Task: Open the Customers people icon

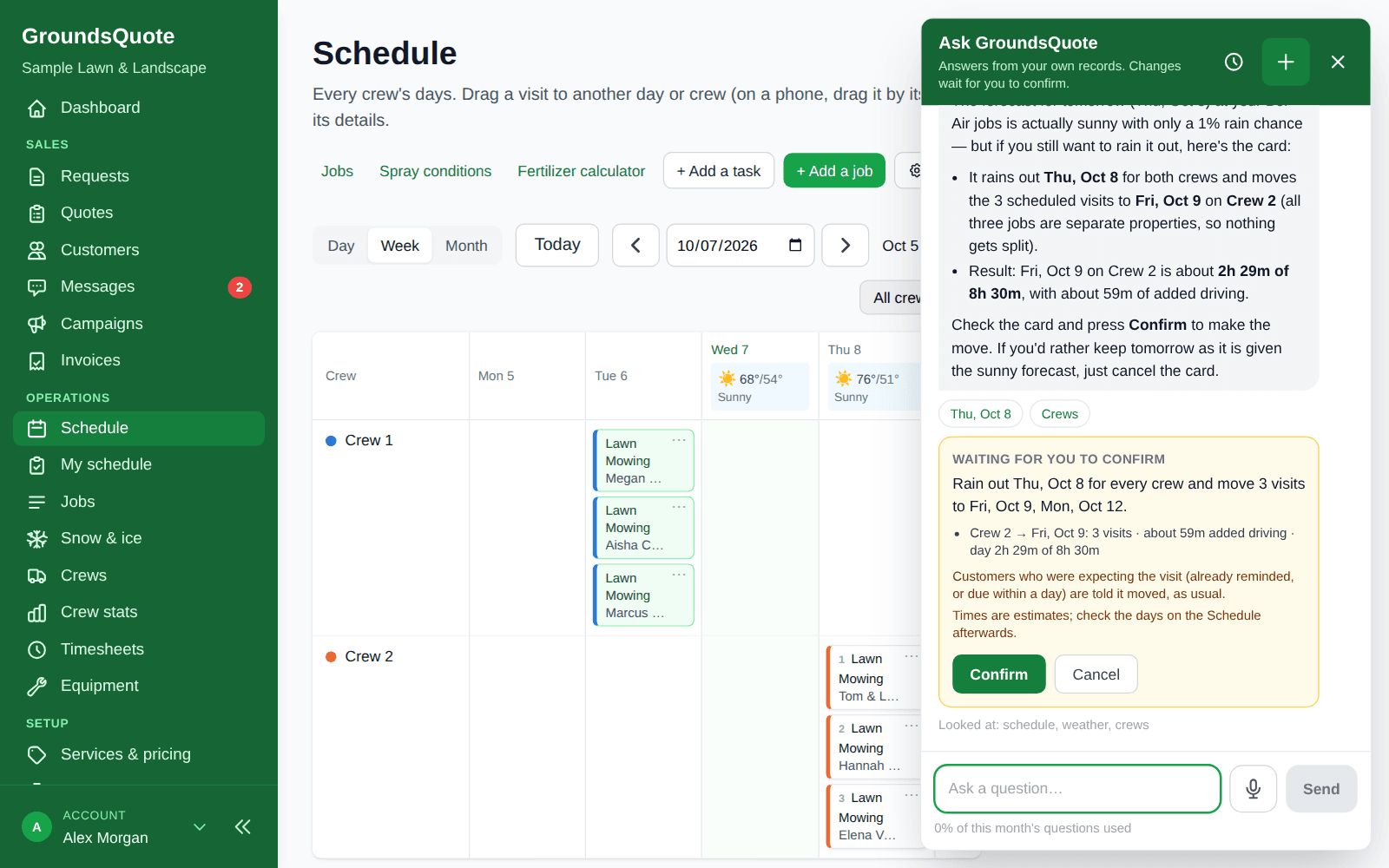Action: tap(36, 251)
